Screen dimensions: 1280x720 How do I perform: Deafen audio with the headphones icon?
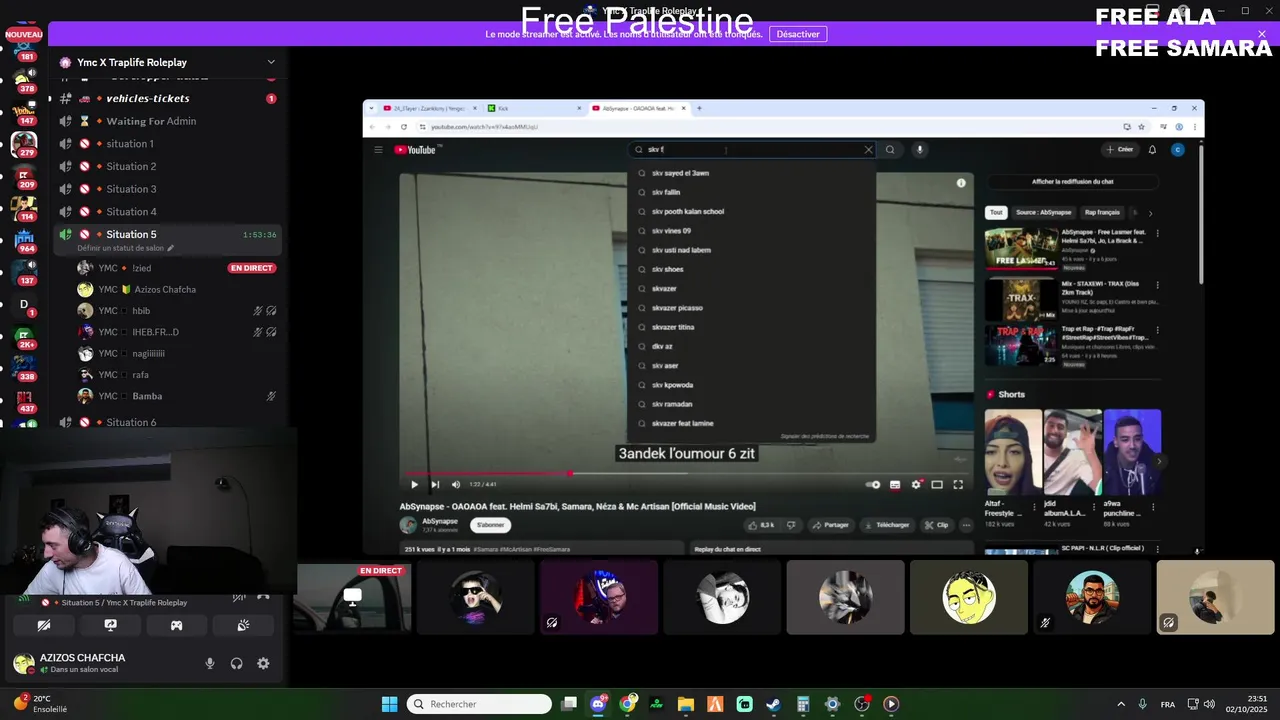tap(237, 663)
